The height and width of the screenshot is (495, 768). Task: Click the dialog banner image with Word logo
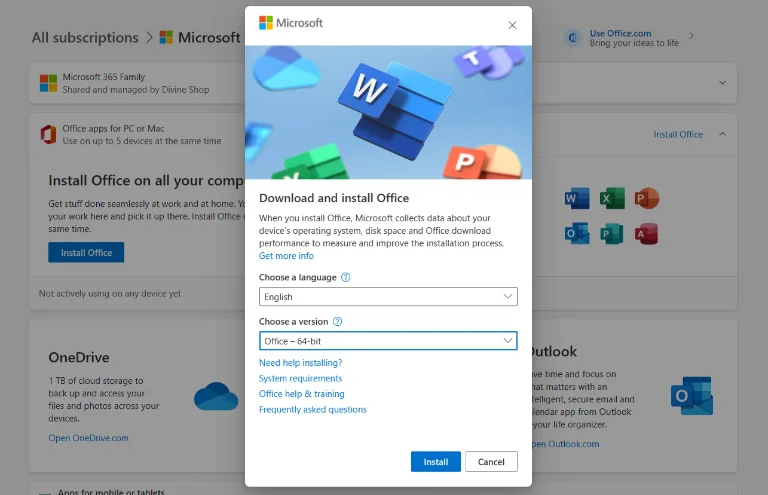coord(388,112)
